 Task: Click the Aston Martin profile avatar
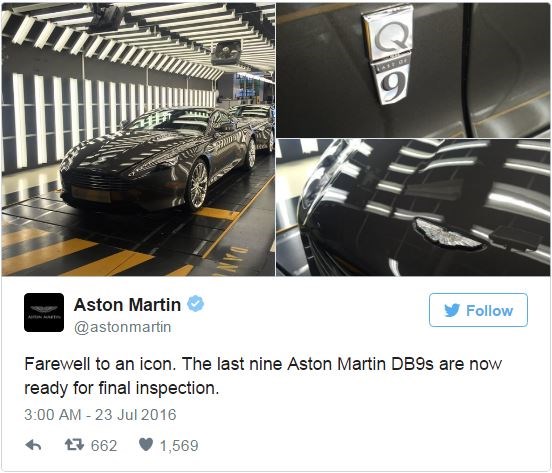(44, 313)
